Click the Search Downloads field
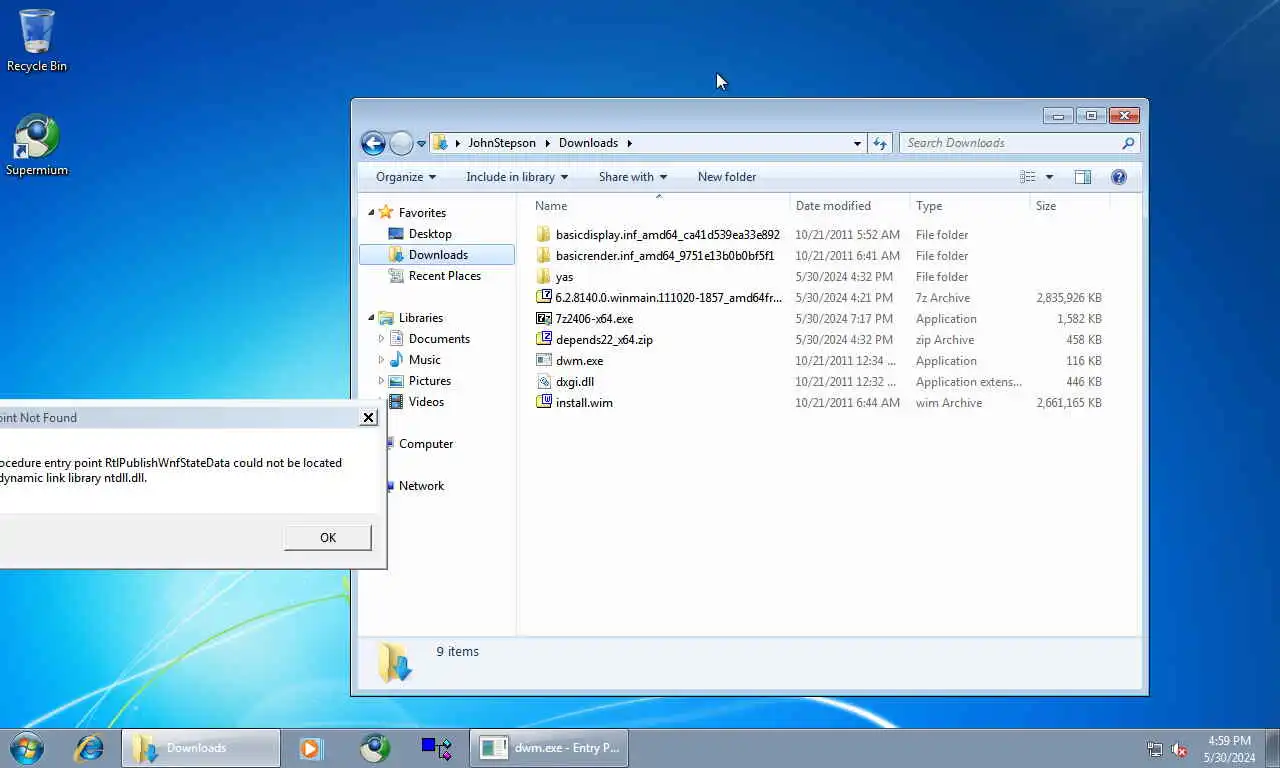This screenshot has width=1280, height=768. coord(1008,143)
